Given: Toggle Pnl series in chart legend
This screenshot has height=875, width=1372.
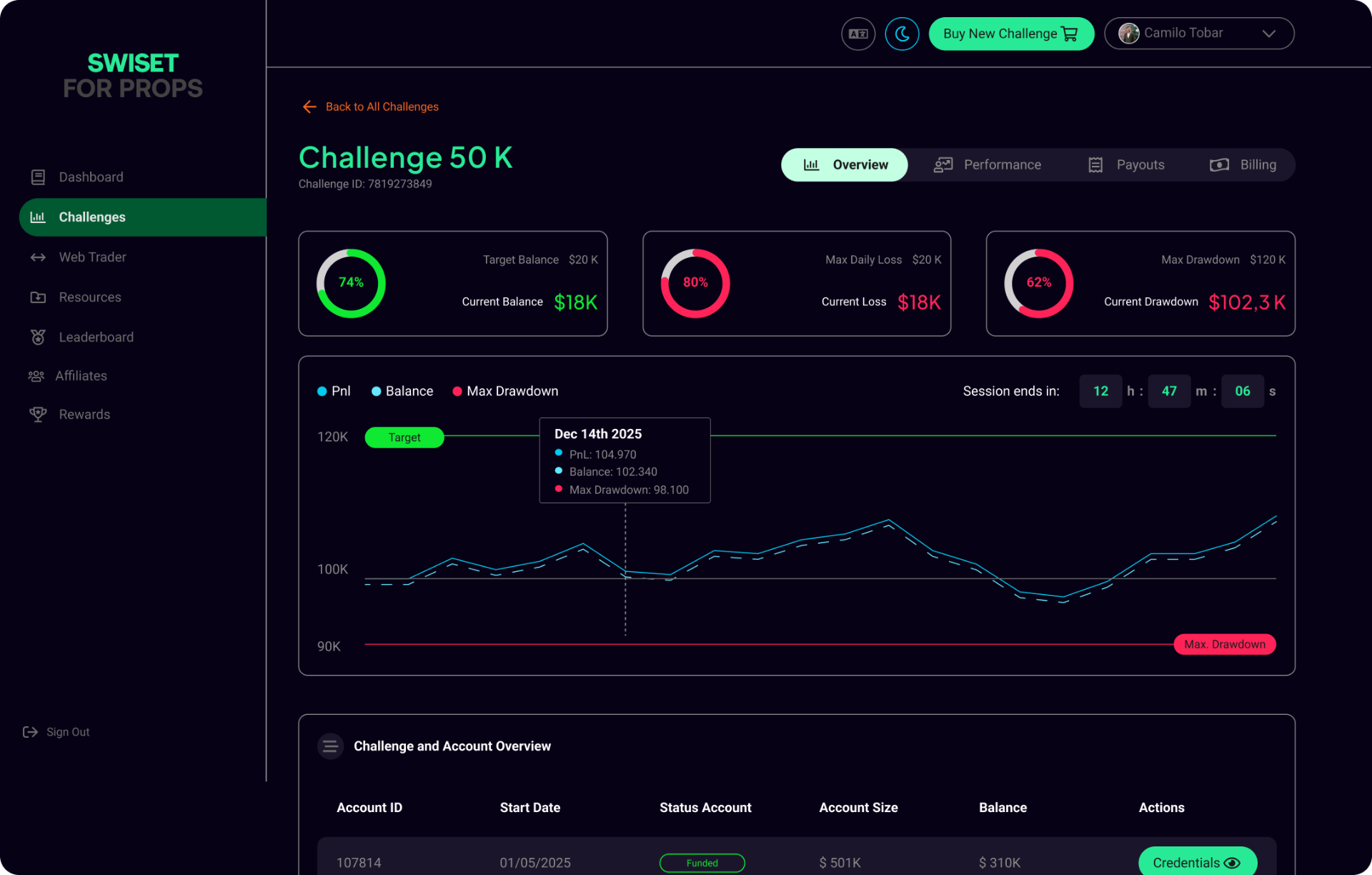Looking at the screenshot, I should click(334, 391).
